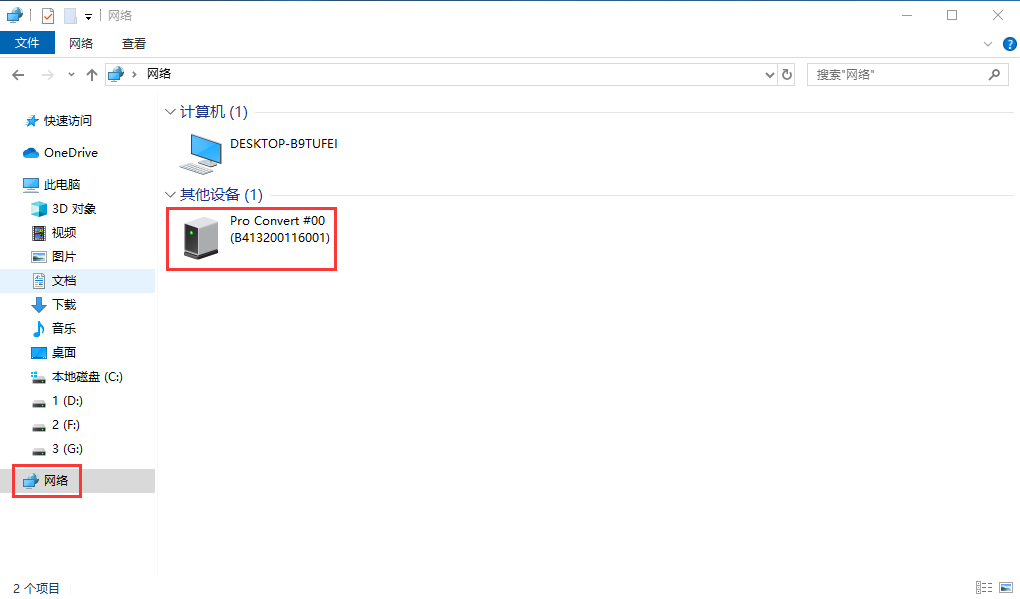Viewport: 1020px width, 599px height.
Task: Click the back navigation arrow
Action: [x=18, y=74]
